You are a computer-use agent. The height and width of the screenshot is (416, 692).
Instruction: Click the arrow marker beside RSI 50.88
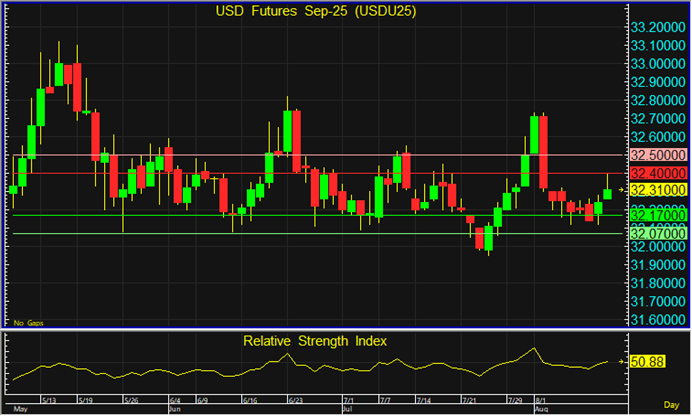pyautogui.click(x=621, y=361)
